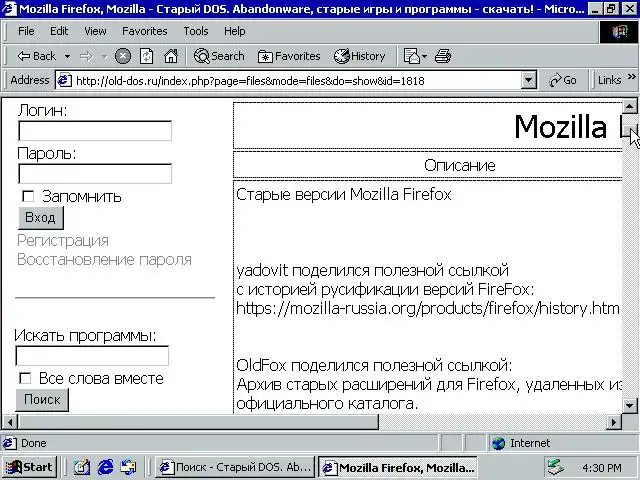This screenshot has height=480, width=640.
Task: Open the File menu
Action: (x=26, y=31)
